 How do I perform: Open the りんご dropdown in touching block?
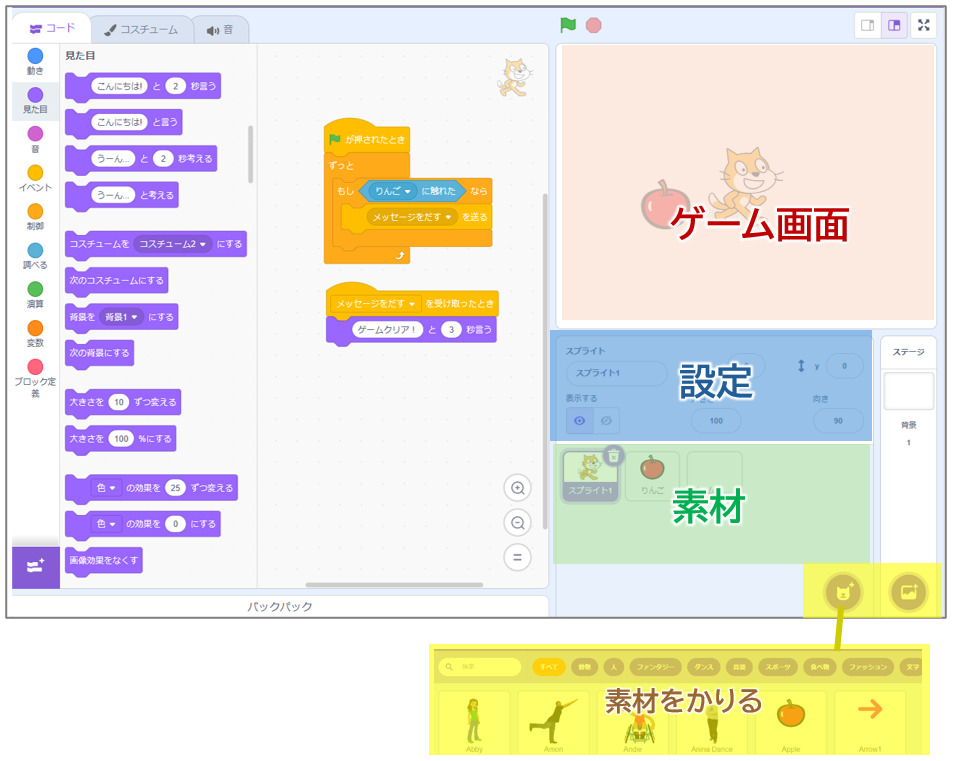click(392, 191)
